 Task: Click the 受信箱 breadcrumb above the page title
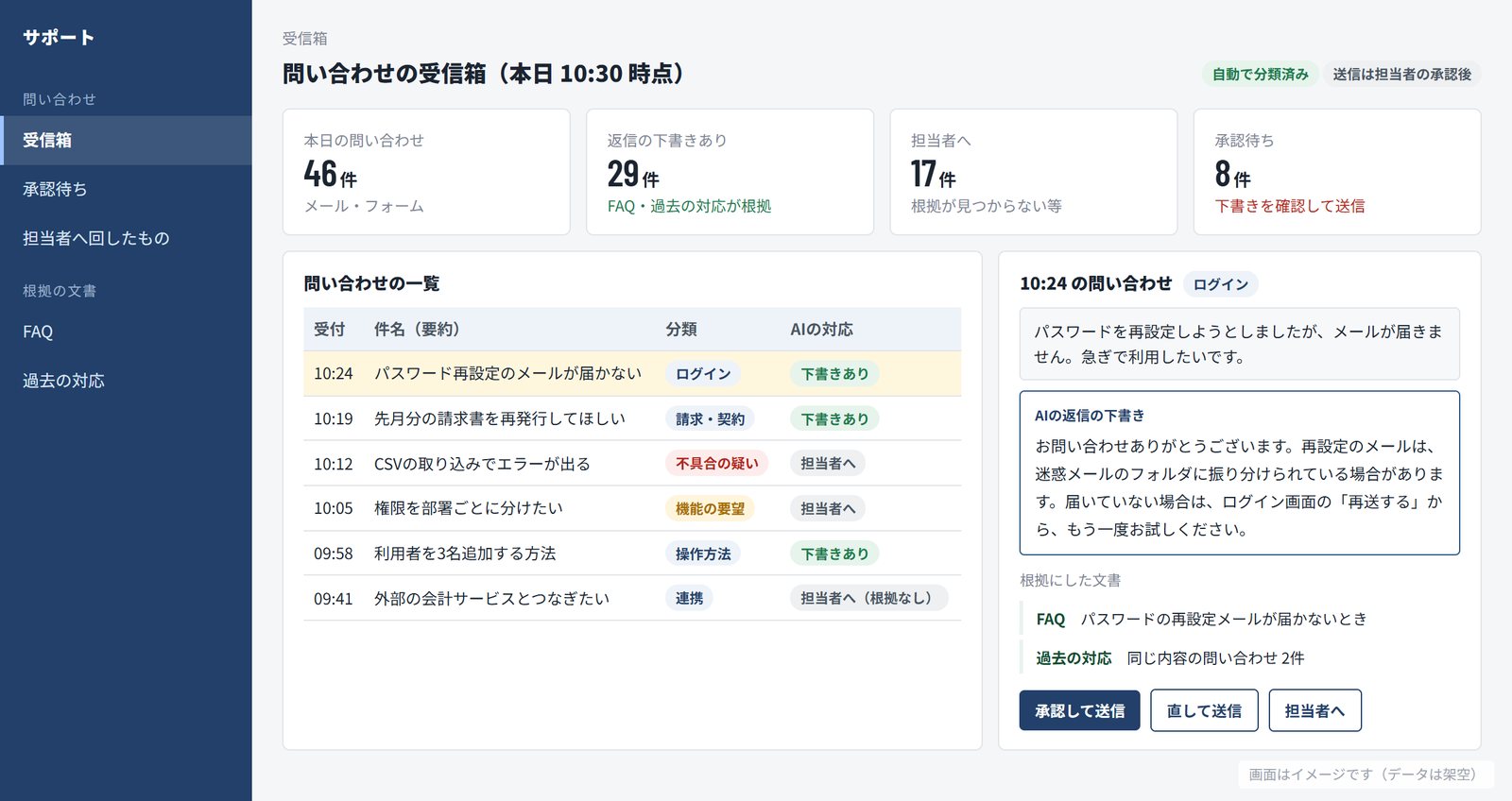305,39
